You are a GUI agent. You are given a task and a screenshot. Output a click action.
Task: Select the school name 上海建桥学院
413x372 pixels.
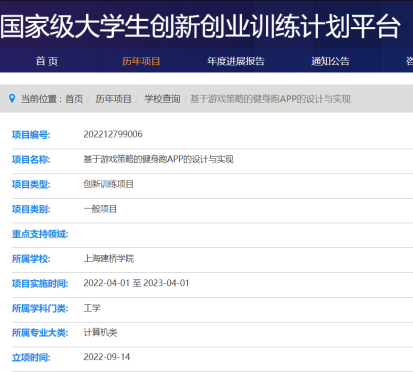click(109, 258)
